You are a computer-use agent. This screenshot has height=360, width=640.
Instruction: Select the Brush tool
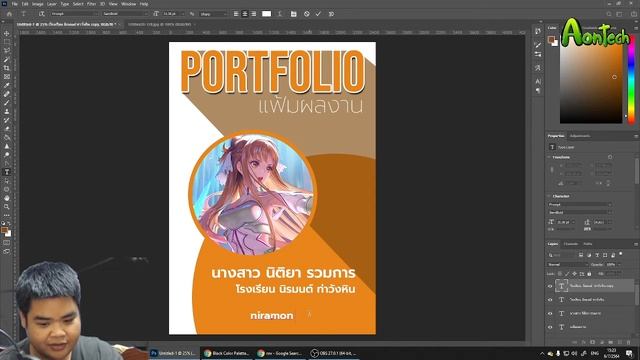7,103
